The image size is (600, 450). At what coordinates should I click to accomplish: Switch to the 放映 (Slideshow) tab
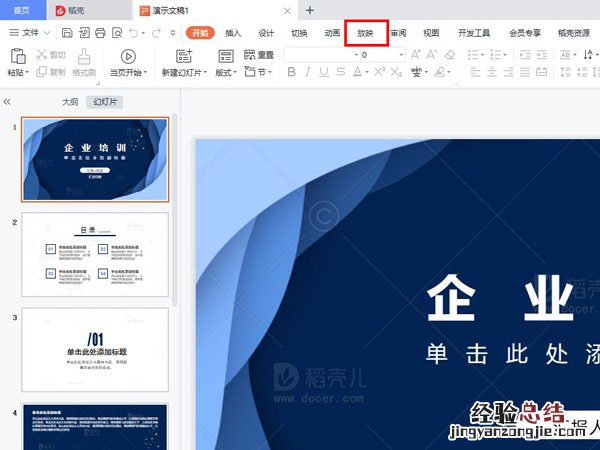tap(365, 33)
